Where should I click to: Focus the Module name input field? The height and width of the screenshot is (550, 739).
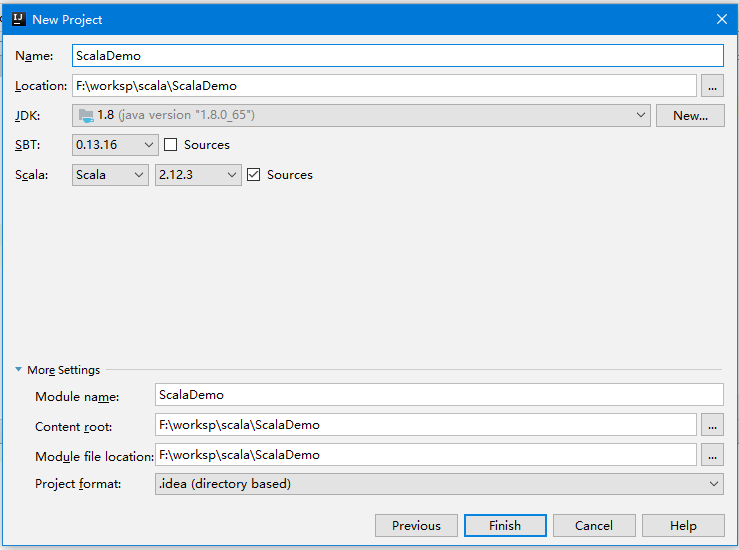pos(439,395)
